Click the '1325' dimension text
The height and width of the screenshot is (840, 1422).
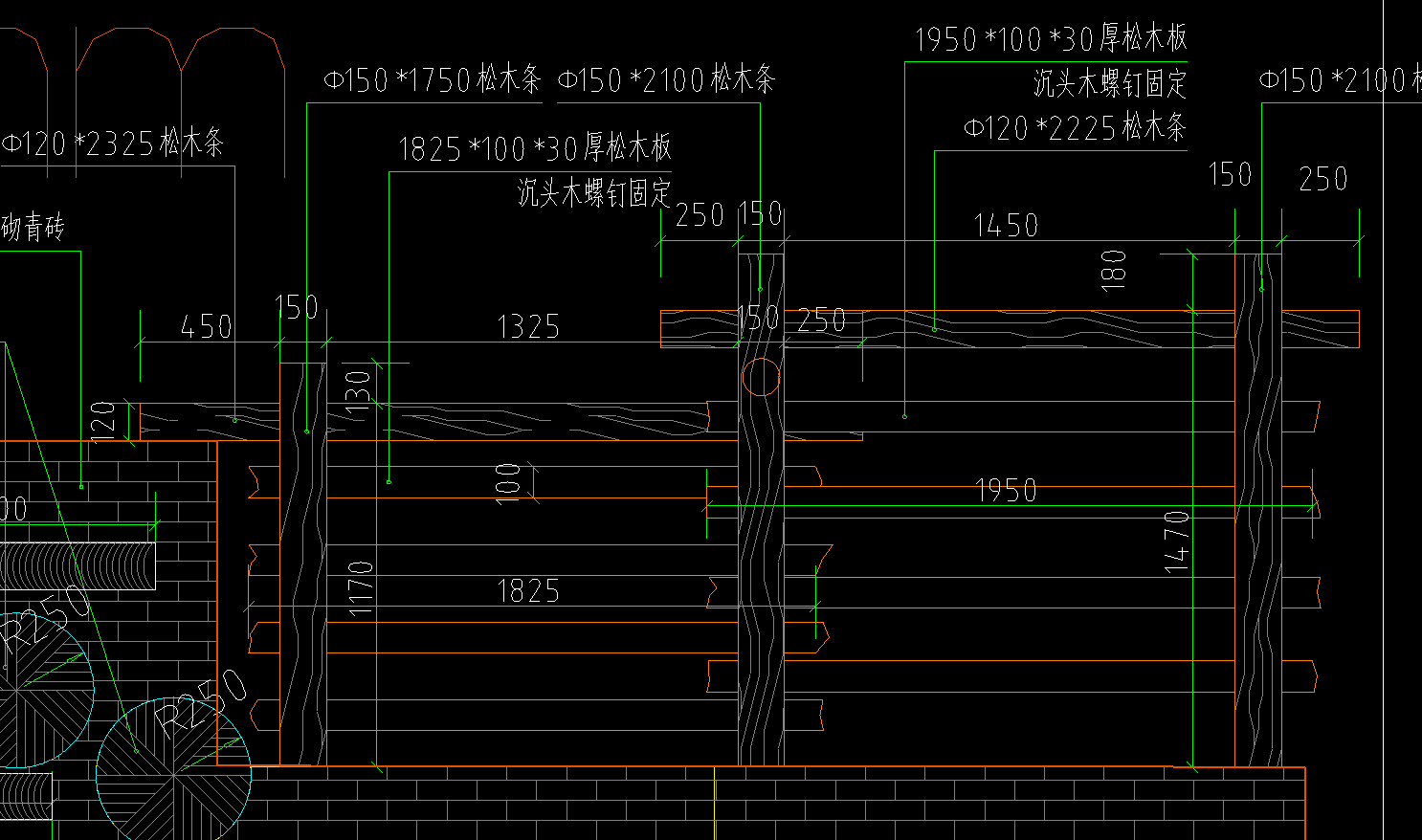528,327
